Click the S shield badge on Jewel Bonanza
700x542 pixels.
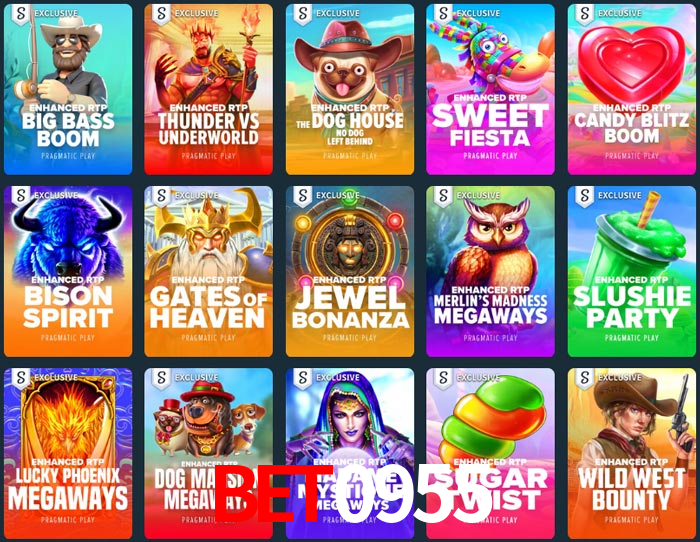303,196
